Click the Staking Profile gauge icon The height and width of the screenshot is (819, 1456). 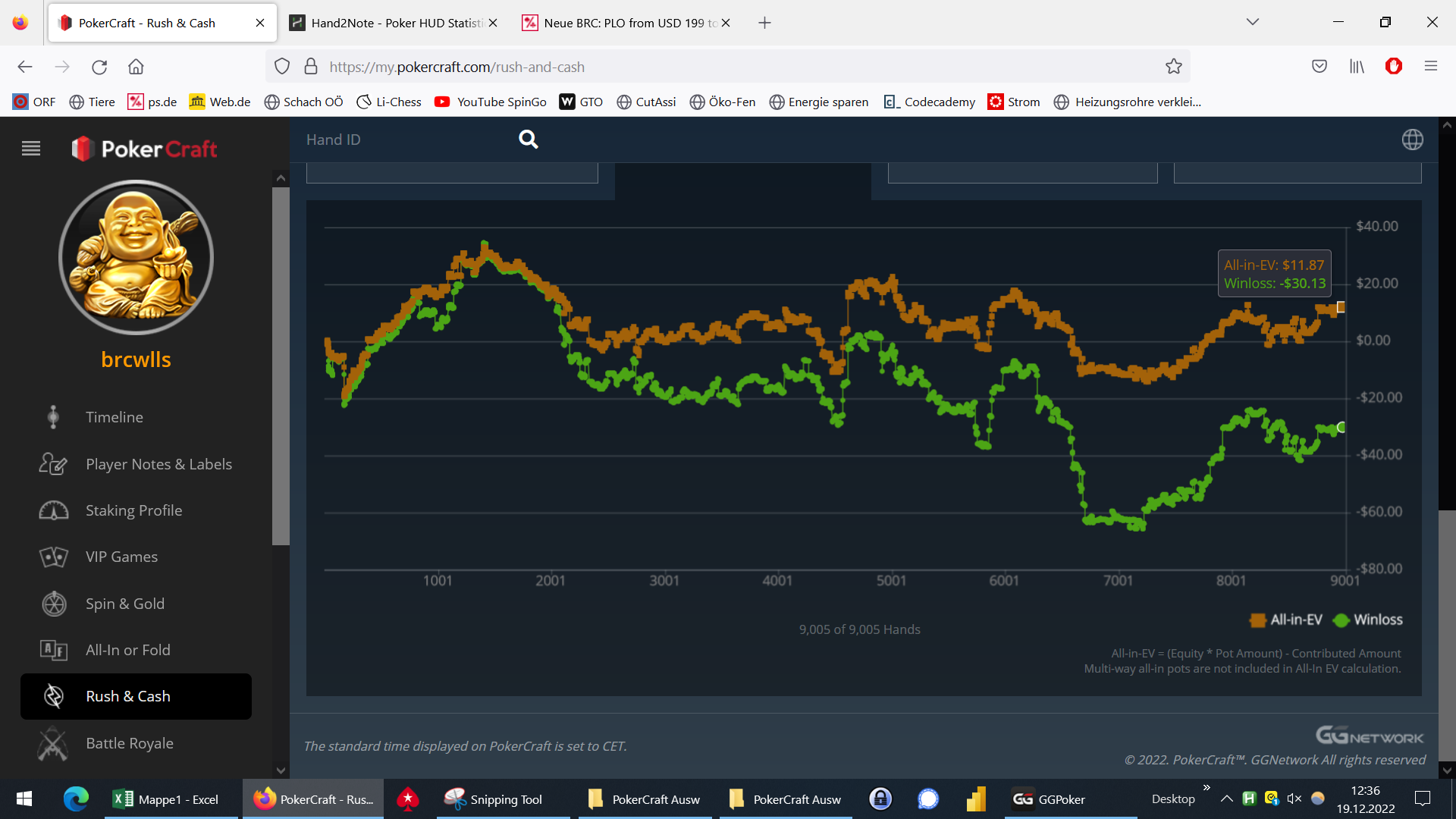pyautogui.click(x=53, y=510)
